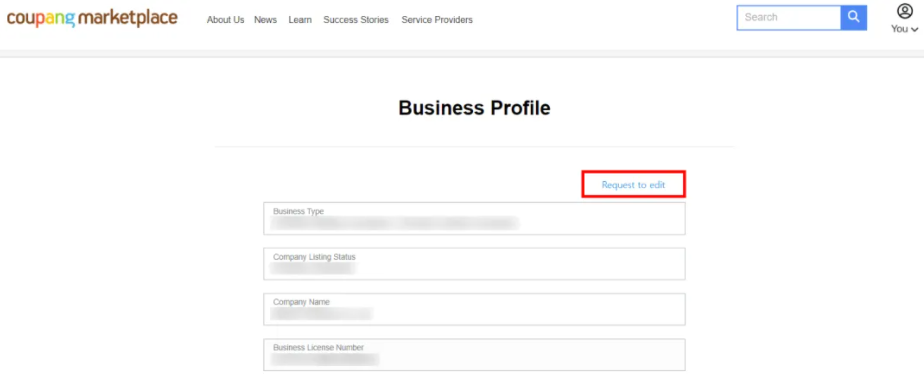Select Success Stories in the navigation
Image resolution: width=924 pixels, height=383 pixels.
coord(356,20)
